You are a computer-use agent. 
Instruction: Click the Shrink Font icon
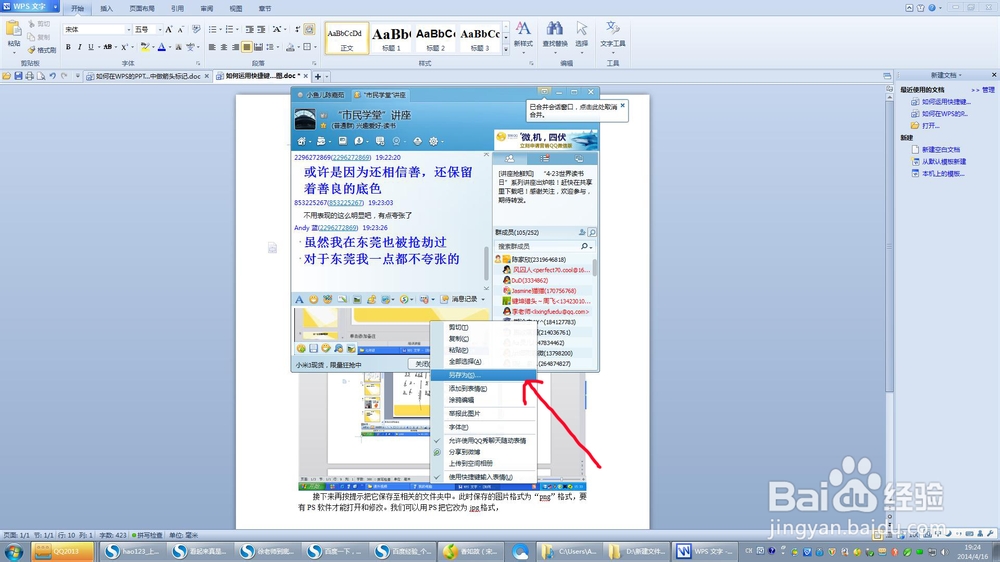180,29
